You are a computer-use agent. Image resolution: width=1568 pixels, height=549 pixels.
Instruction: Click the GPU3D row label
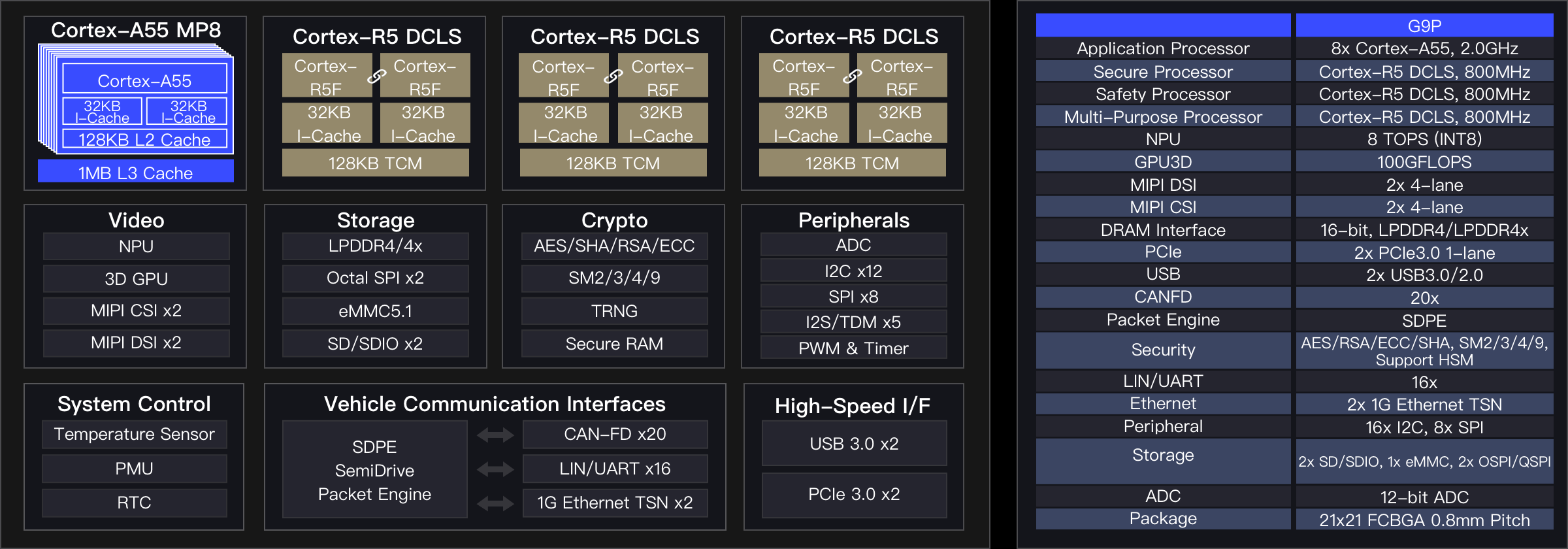[1163, 162]
